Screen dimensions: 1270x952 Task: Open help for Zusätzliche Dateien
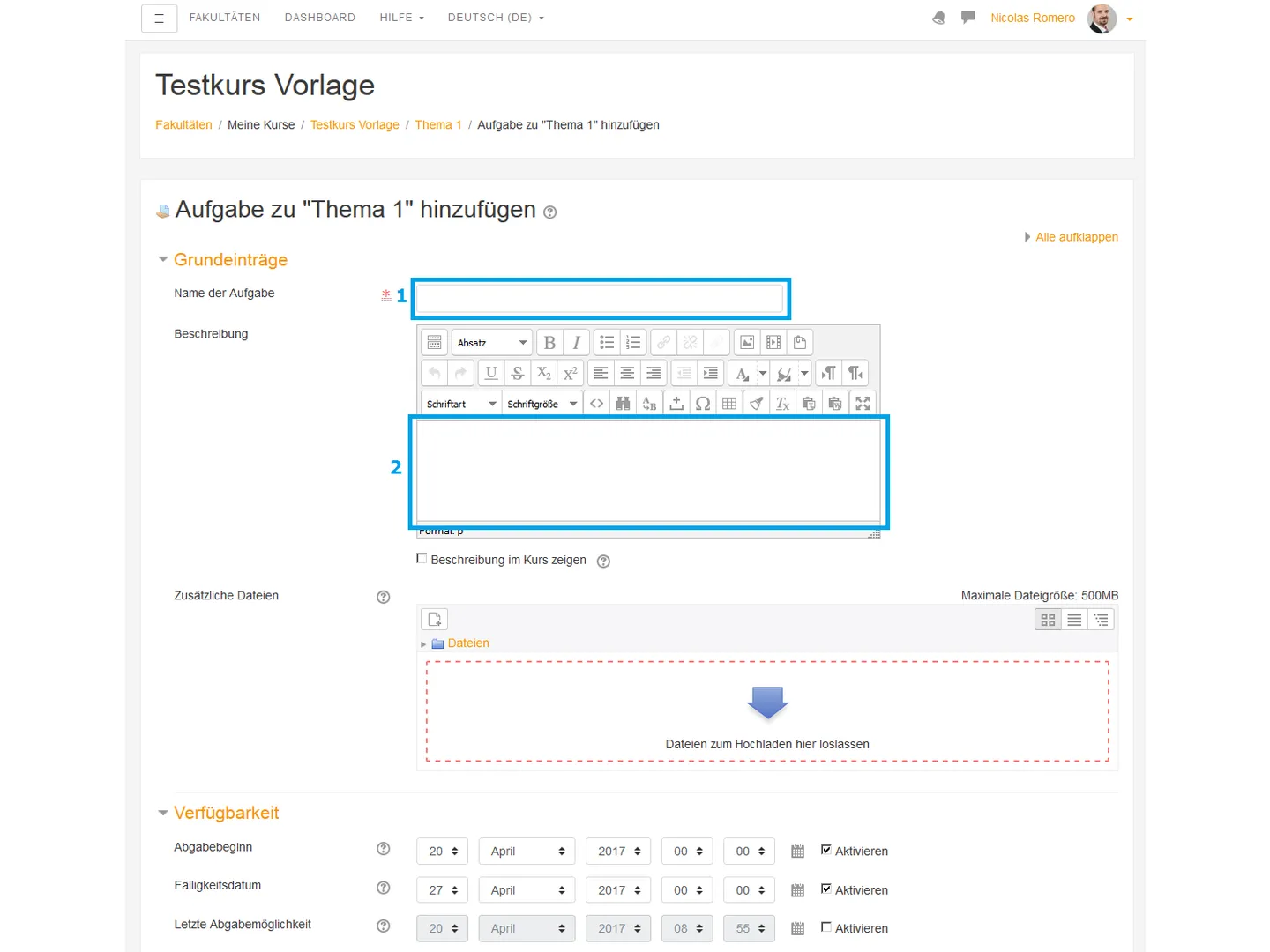coord(384,597)
